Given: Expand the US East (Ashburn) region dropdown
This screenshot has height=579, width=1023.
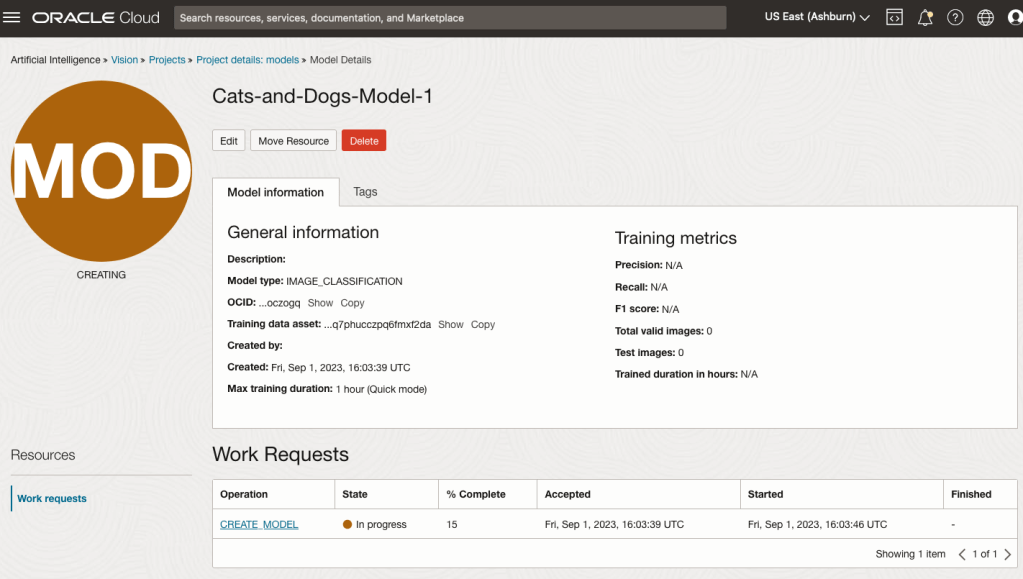Looking at the screenshot, I should coord(817,18).
